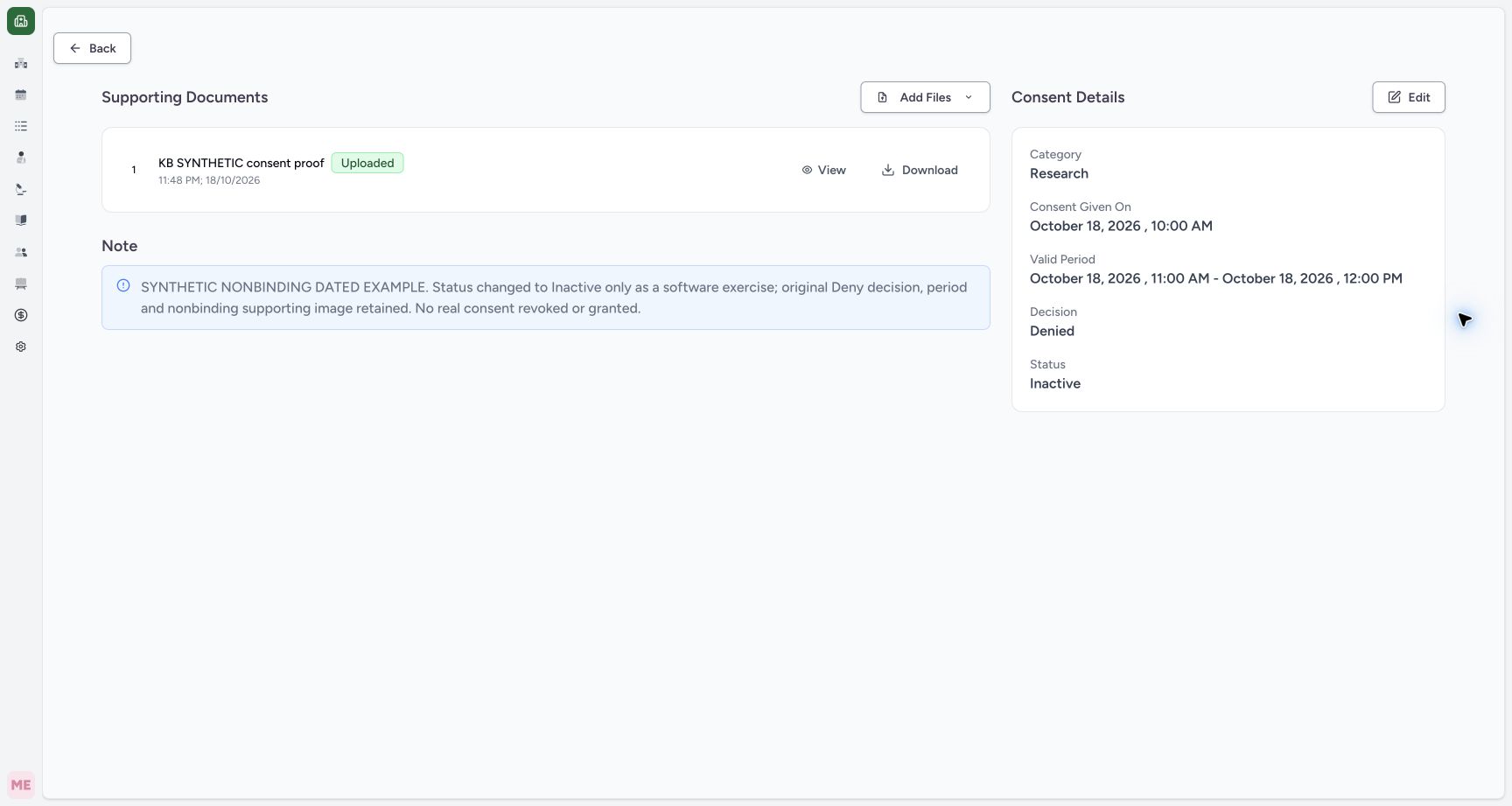Open the waiting-bench sidebar icon
Screen dimensions: 1512x806
(21, 284)
